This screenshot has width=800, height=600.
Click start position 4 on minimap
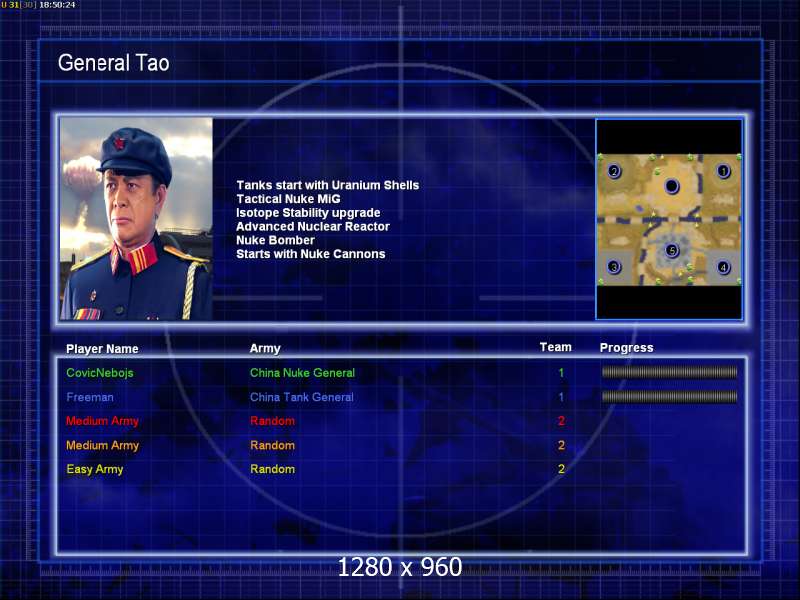(723, 267)
